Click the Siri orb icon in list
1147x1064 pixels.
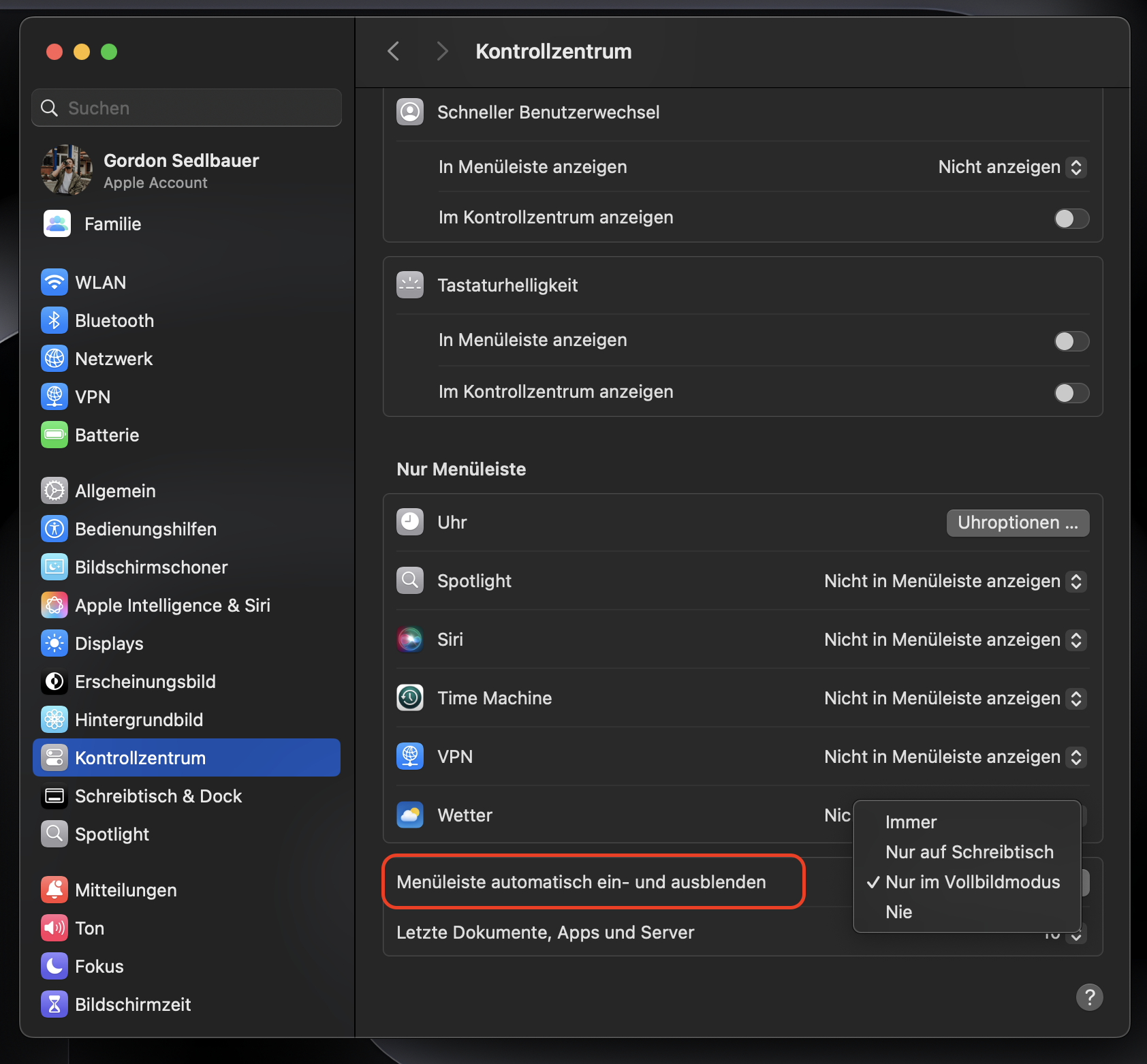(410, 639)
